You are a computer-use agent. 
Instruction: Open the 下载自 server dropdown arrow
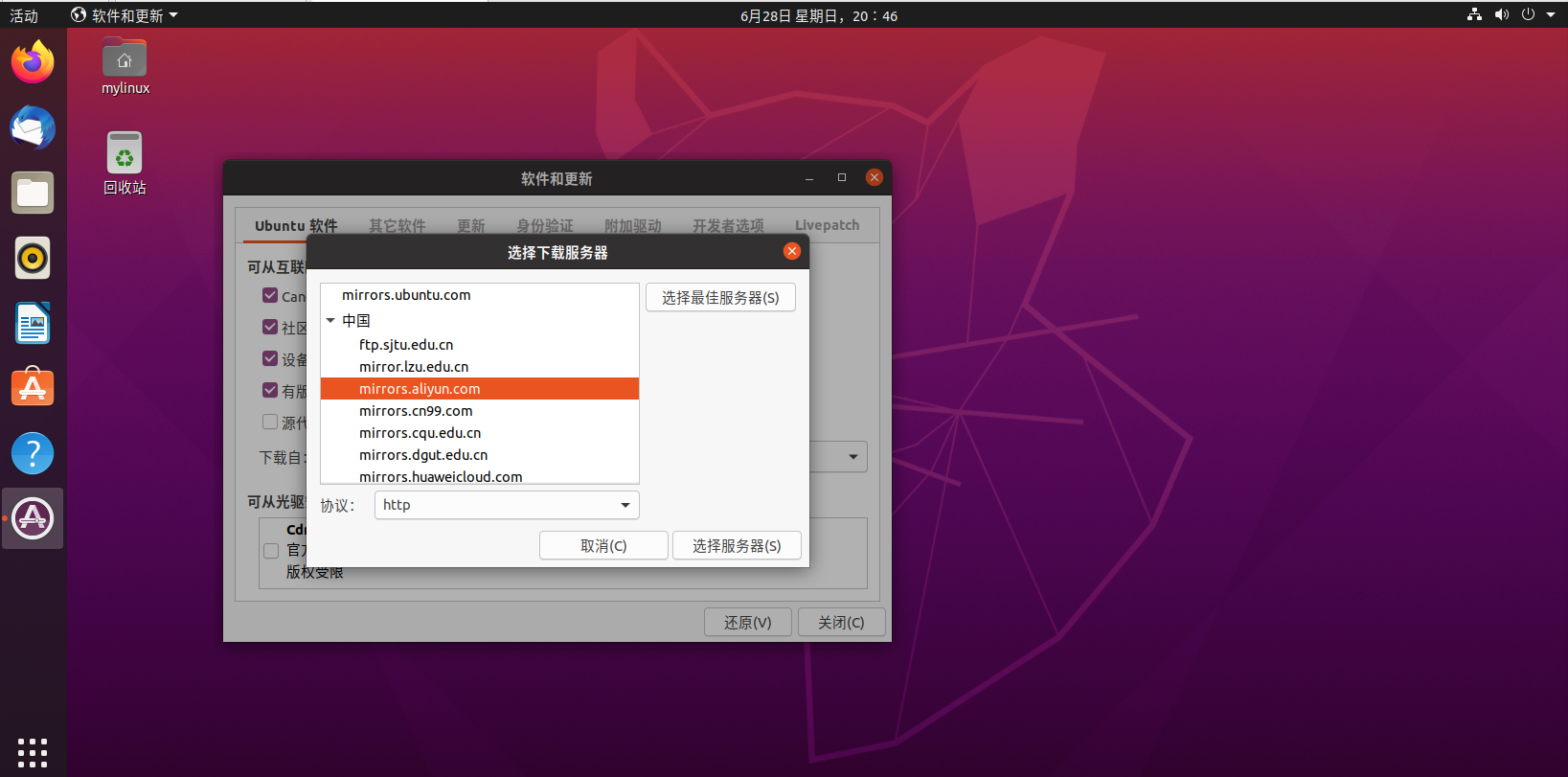click(852, 457)
